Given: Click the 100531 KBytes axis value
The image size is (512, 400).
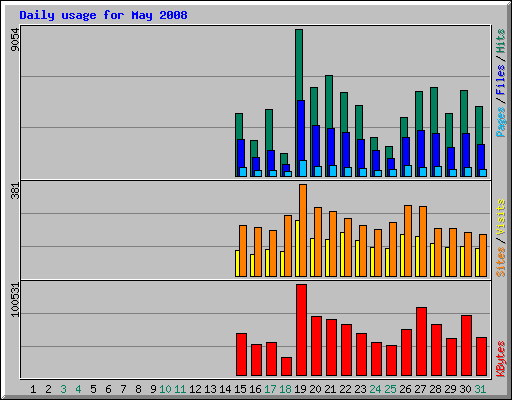Looking at the screenshot, I should [x=15, y=300].
